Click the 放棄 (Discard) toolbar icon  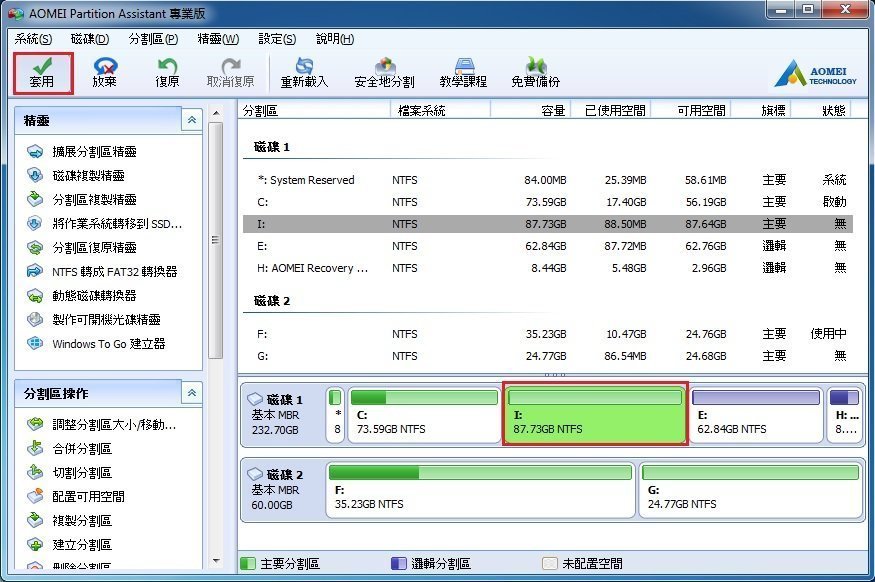pos(104,73)
